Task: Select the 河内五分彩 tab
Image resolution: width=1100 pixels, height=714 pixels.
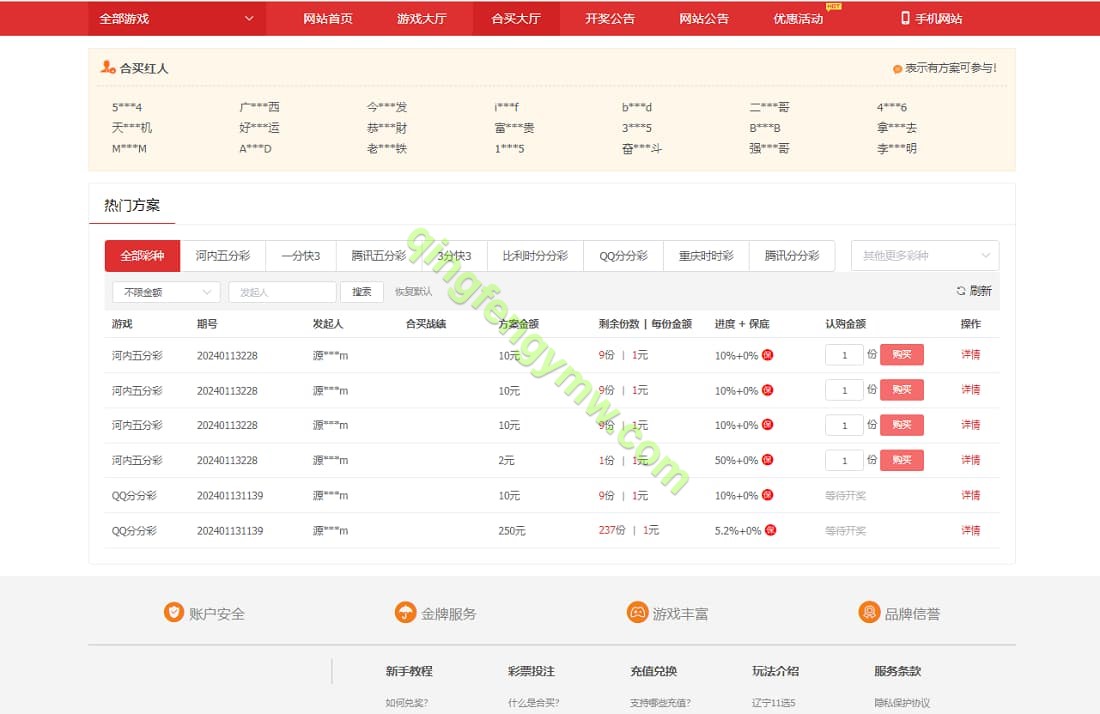Action: point(222,255)
